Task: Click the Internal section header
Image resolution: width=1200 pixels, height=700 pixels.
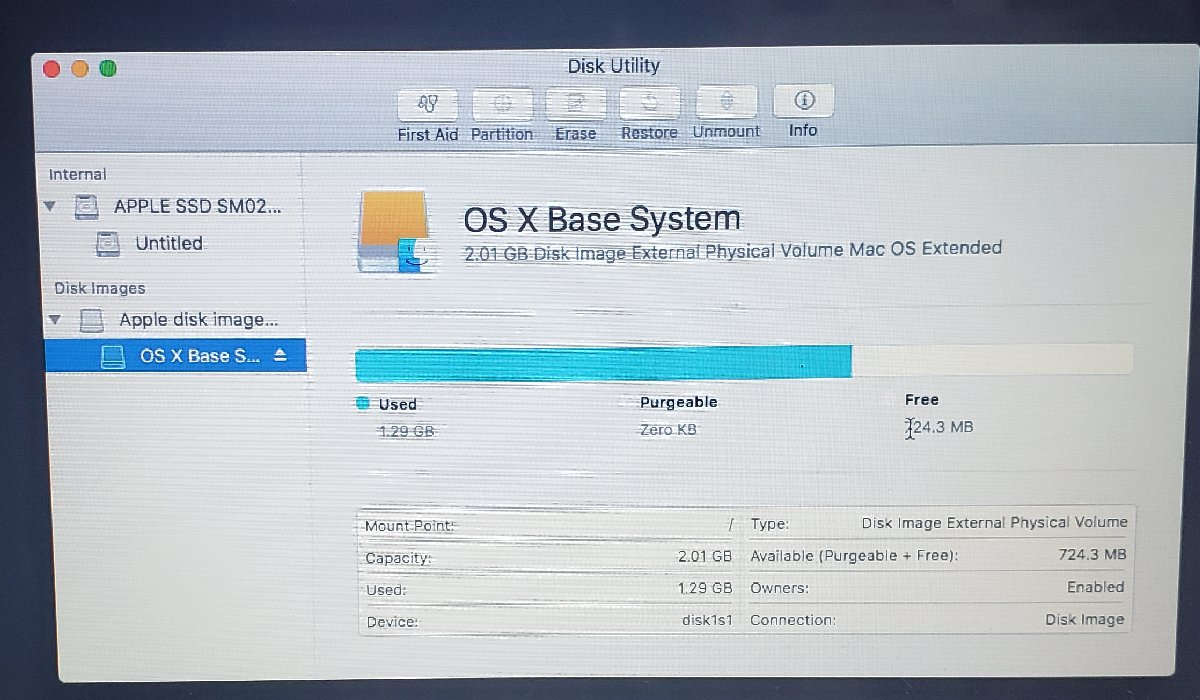Action: [78, 175]
